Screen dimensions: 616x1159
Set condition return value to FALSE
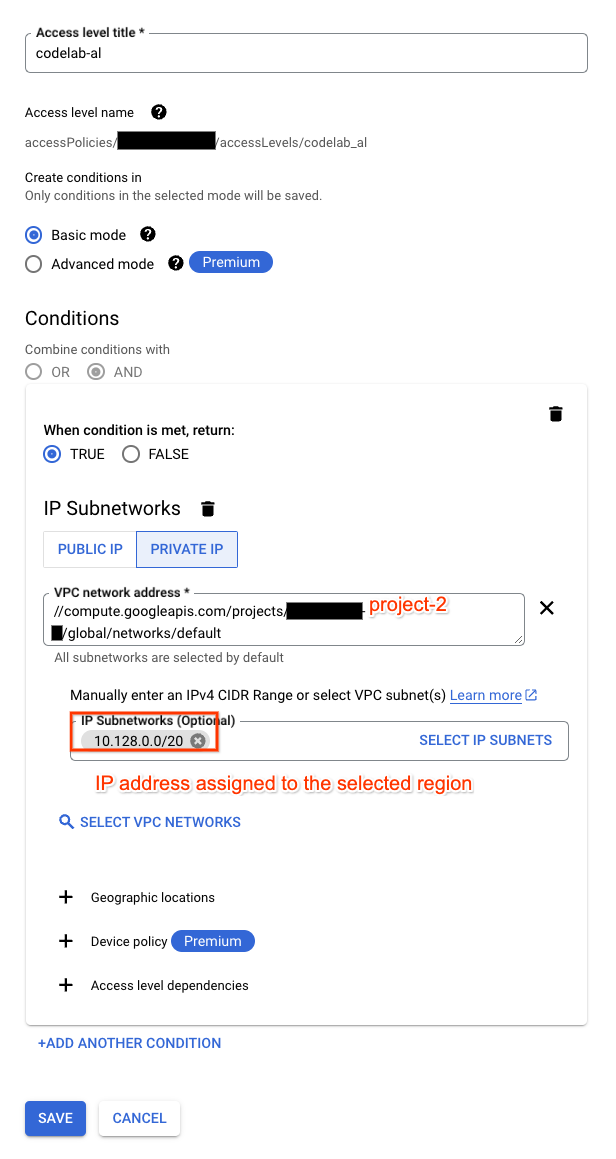[131, 454]
